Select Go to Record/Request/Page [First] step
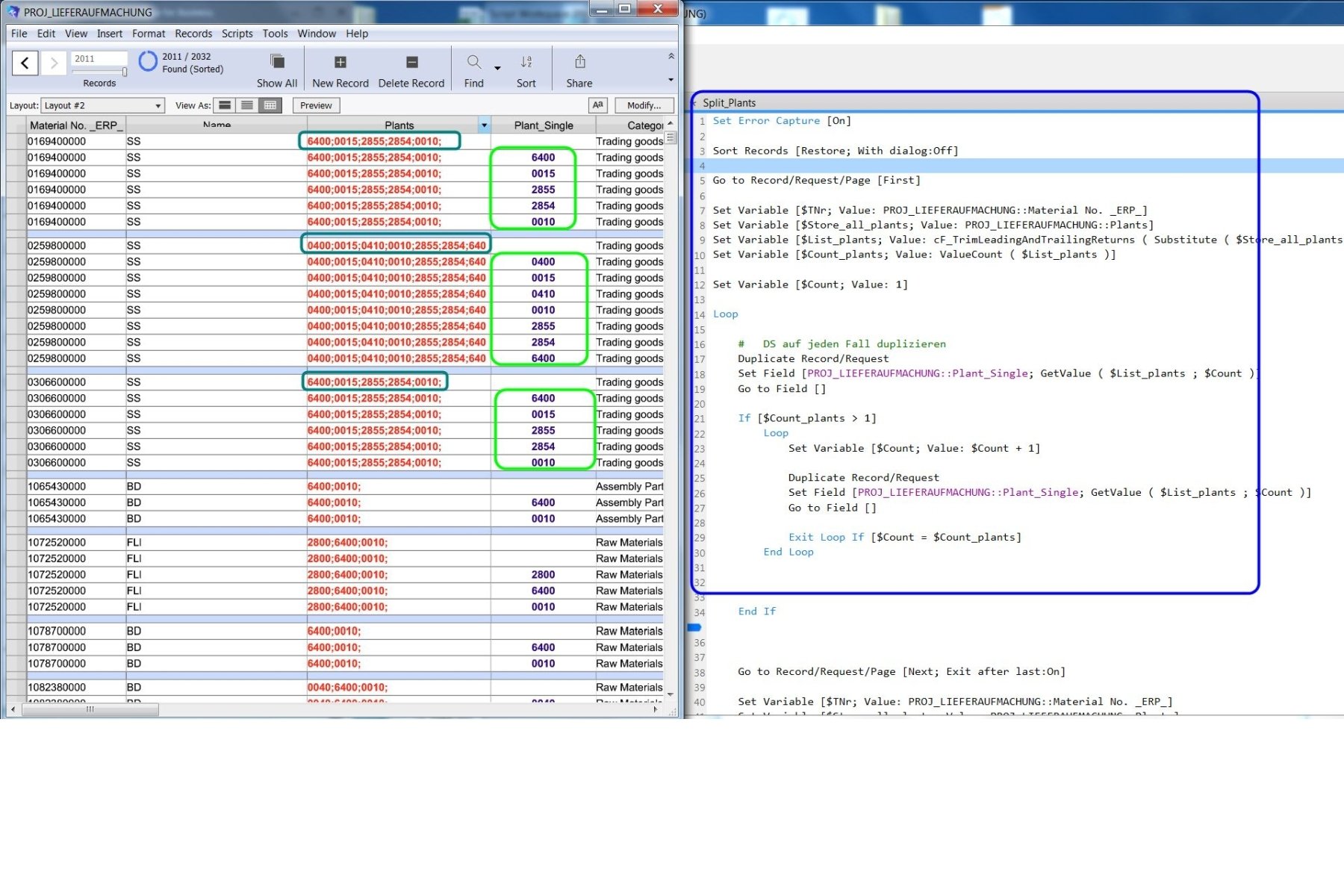 [x=816, y=180]
